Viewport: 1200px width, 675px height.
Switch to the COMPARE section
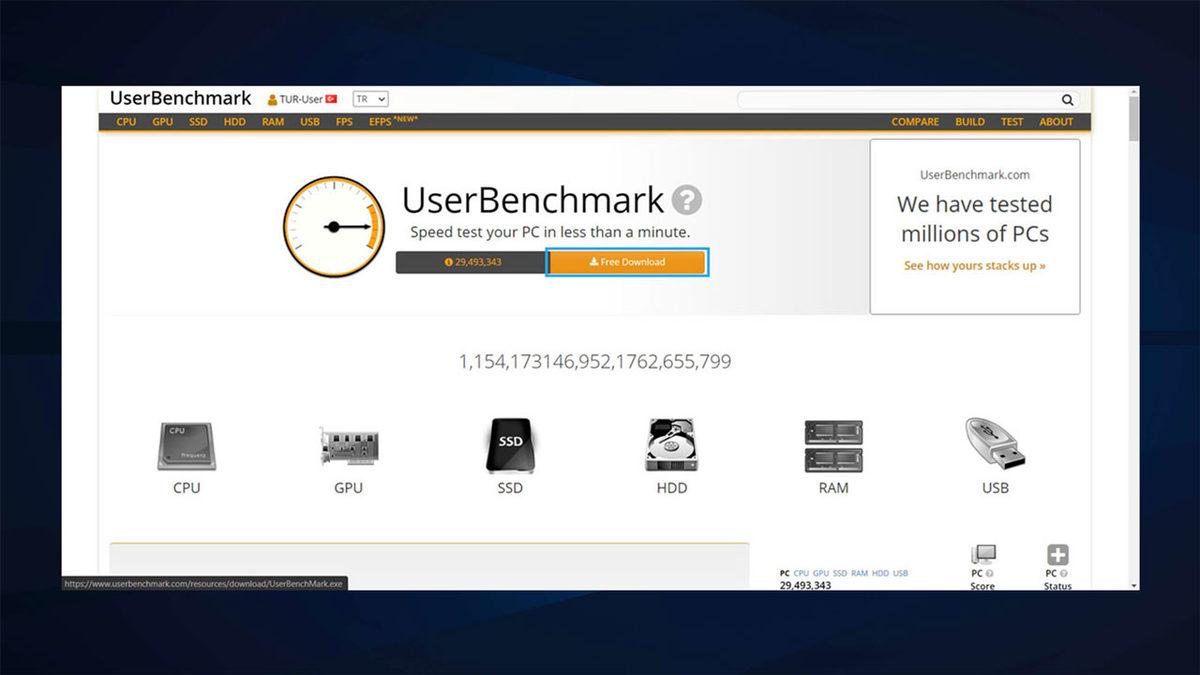click(914, 121)
